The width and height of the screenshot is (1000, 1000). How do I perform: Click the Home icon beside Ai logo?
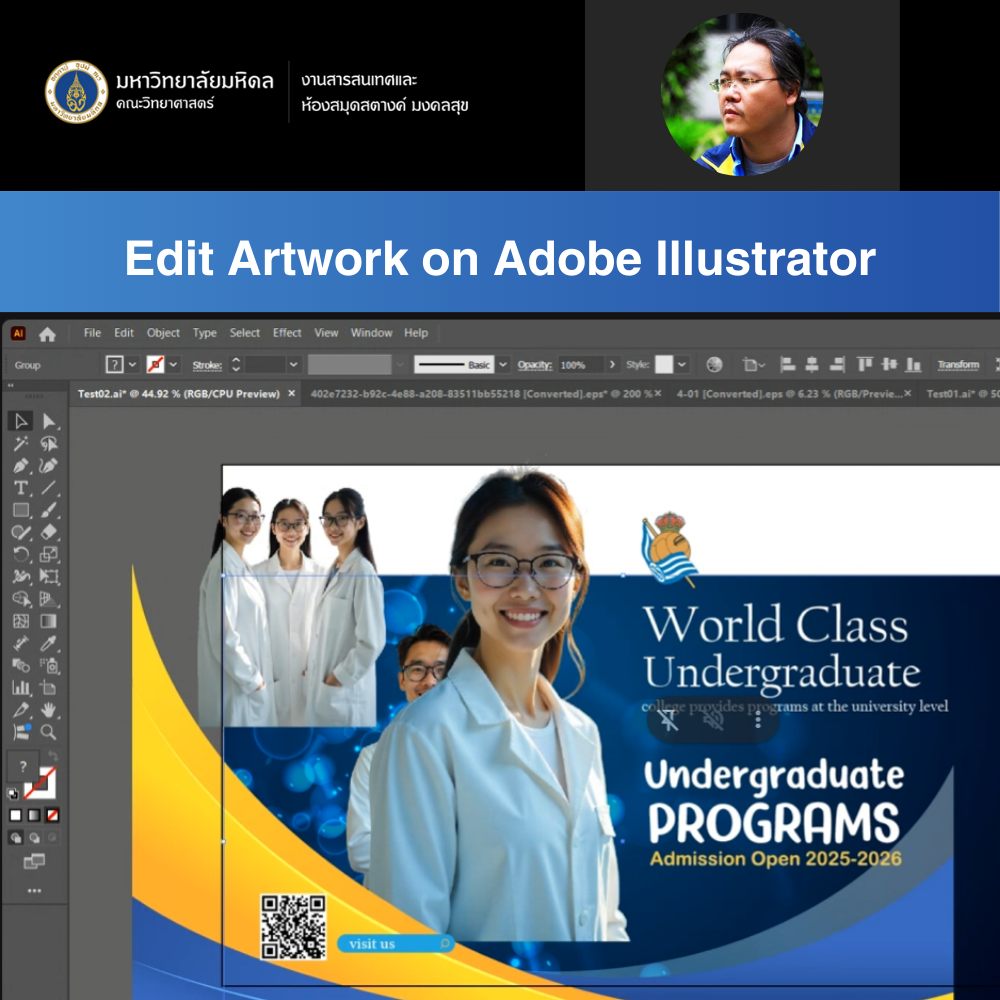coord(47,334)
